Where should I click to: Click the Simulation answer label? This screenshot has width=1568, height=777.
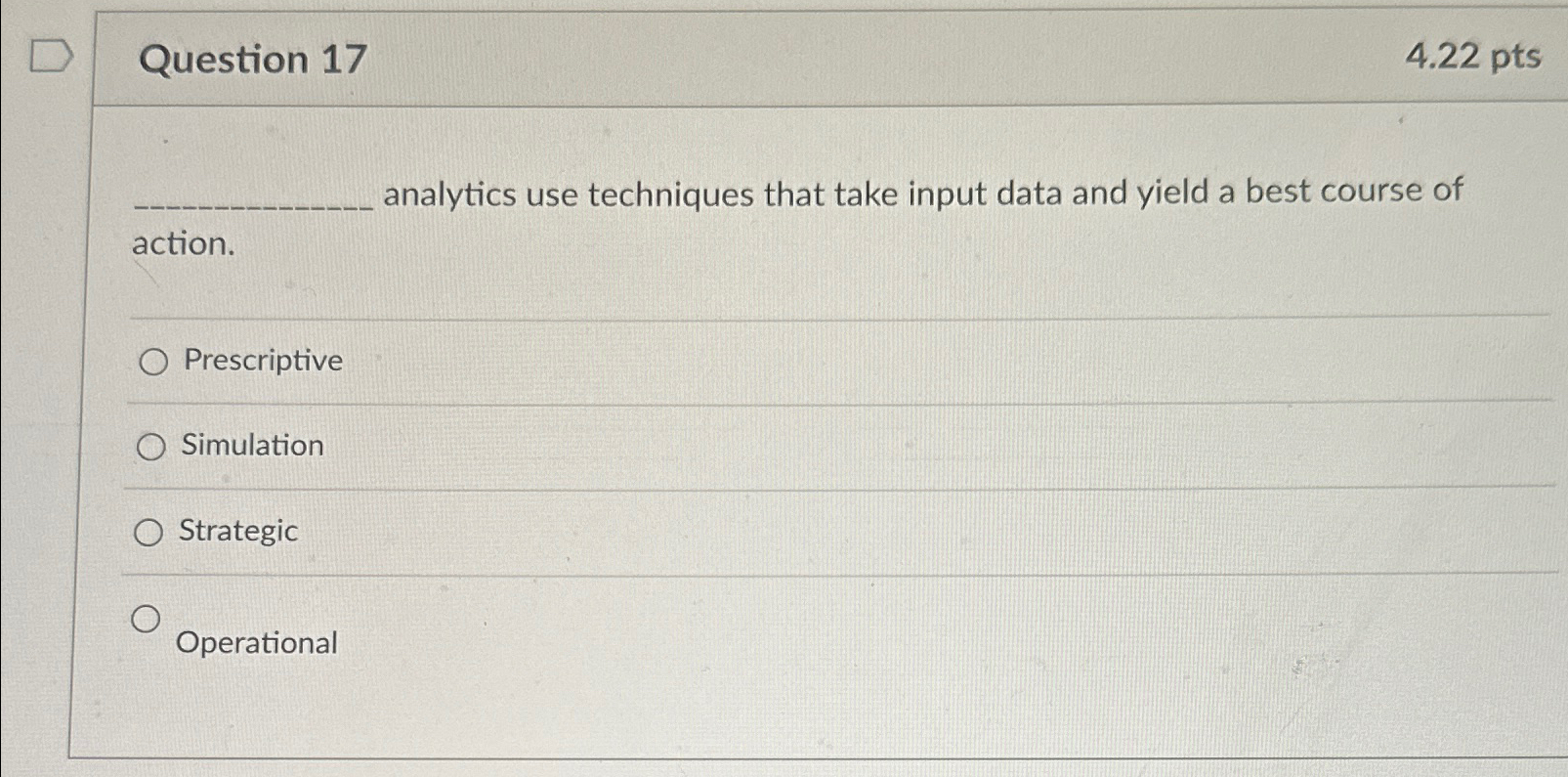coord(251,447)
